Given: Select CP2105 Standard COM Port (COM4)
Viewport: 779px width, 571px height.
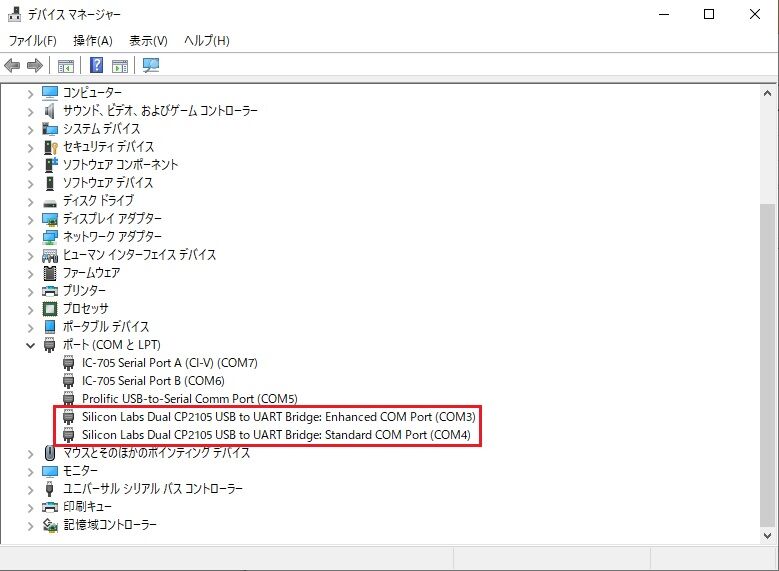Looking at the screenshot, I should (x=276, y=435).
